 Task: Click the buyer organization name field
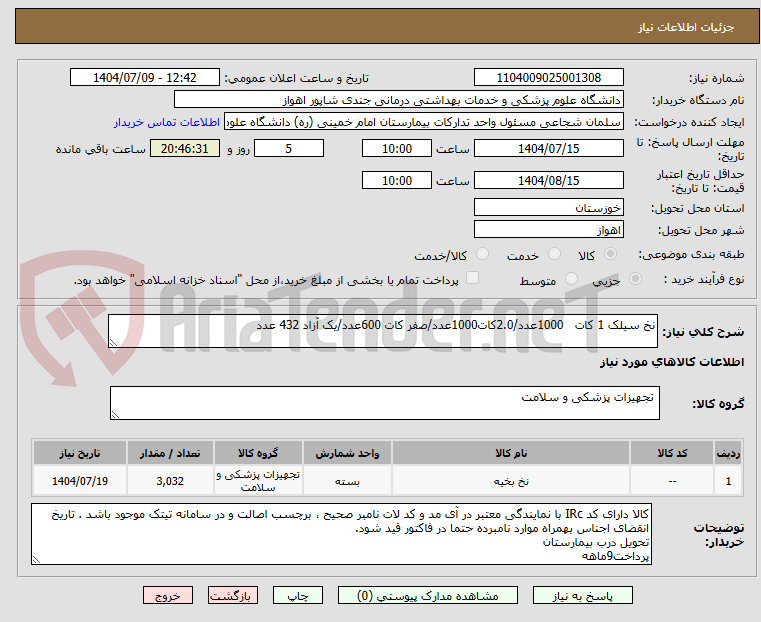tap(398, 100)
